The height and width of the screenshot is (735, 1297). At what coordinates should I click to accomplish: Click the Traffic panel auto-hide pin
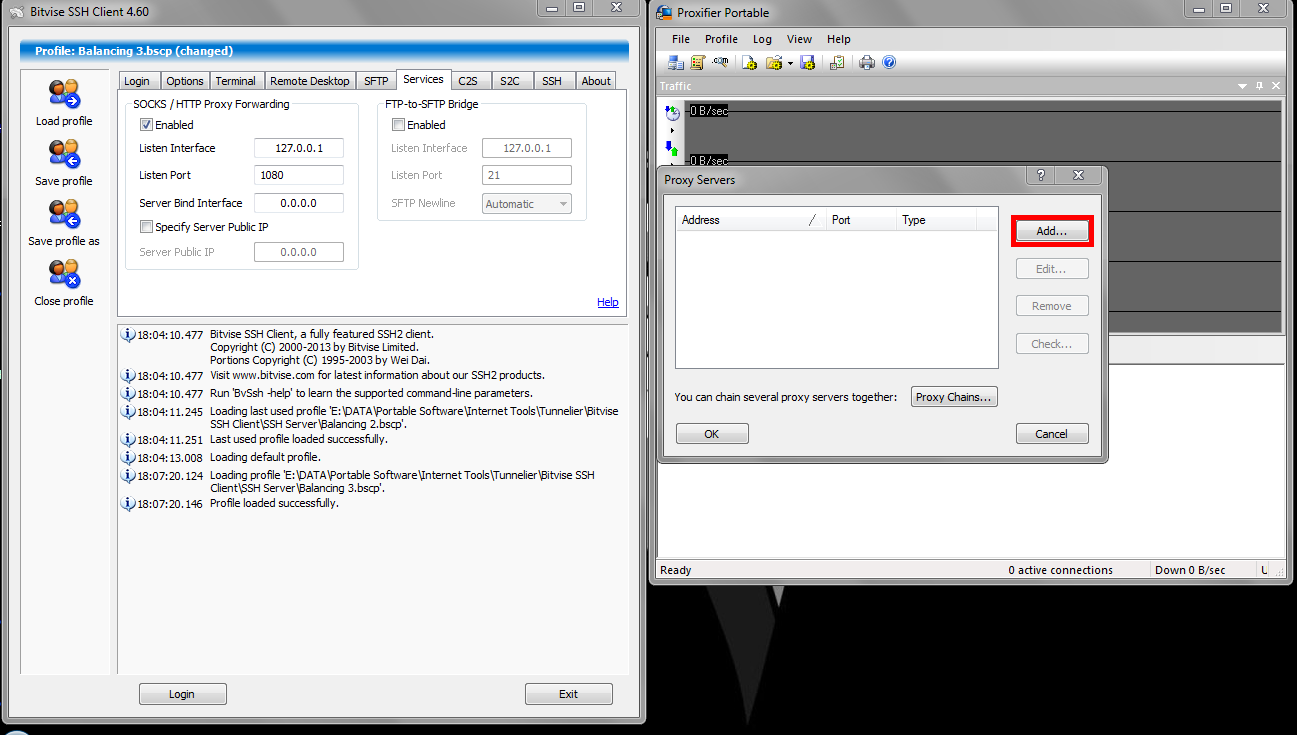point(1258,86)
